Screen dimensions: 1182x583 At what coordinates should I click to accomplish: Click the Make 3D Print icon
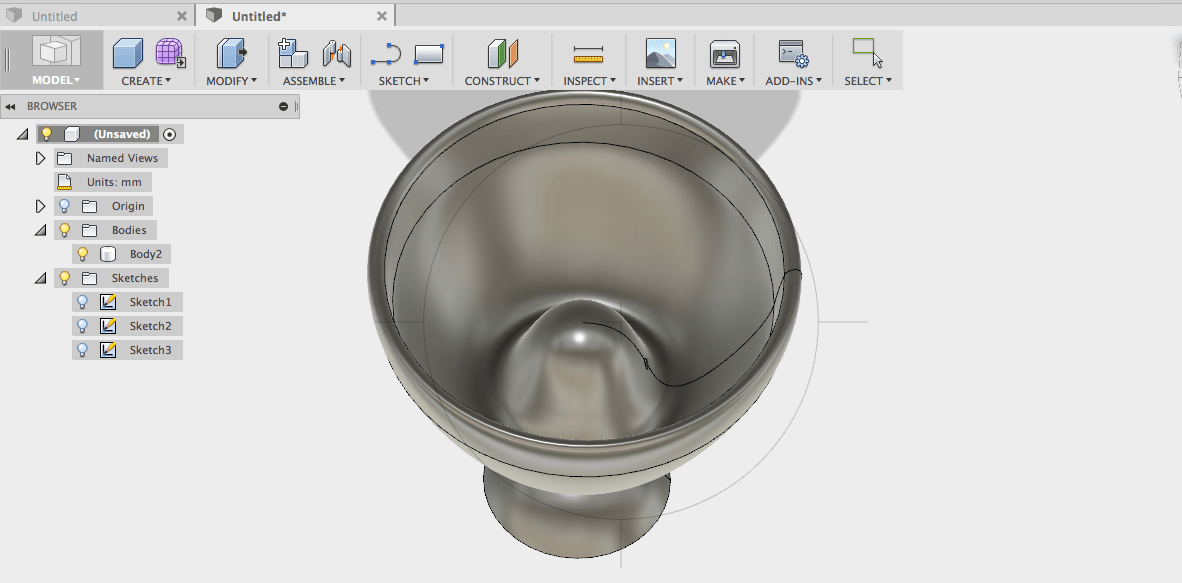tap(724, 54)
